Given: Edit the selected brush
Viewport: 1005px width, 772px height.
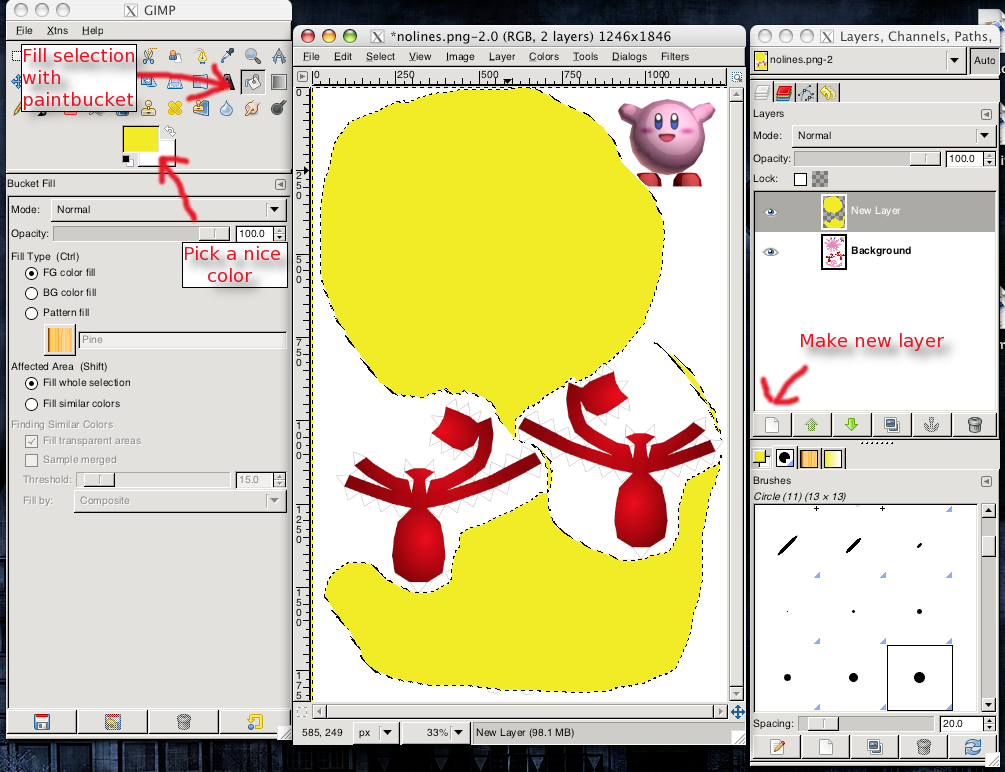Looking at the screenshot, I should [777, 746].
